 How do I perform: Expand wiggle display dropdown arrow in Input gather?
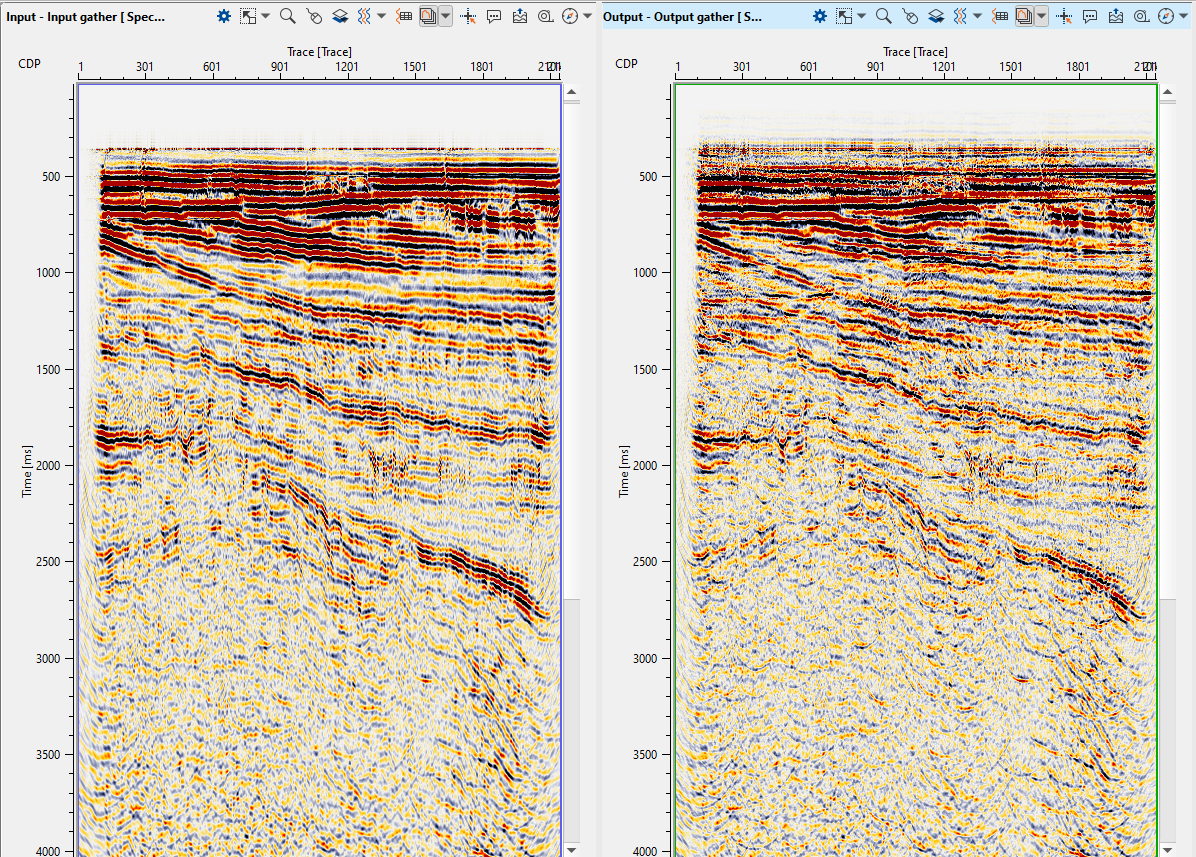point(382,16)
